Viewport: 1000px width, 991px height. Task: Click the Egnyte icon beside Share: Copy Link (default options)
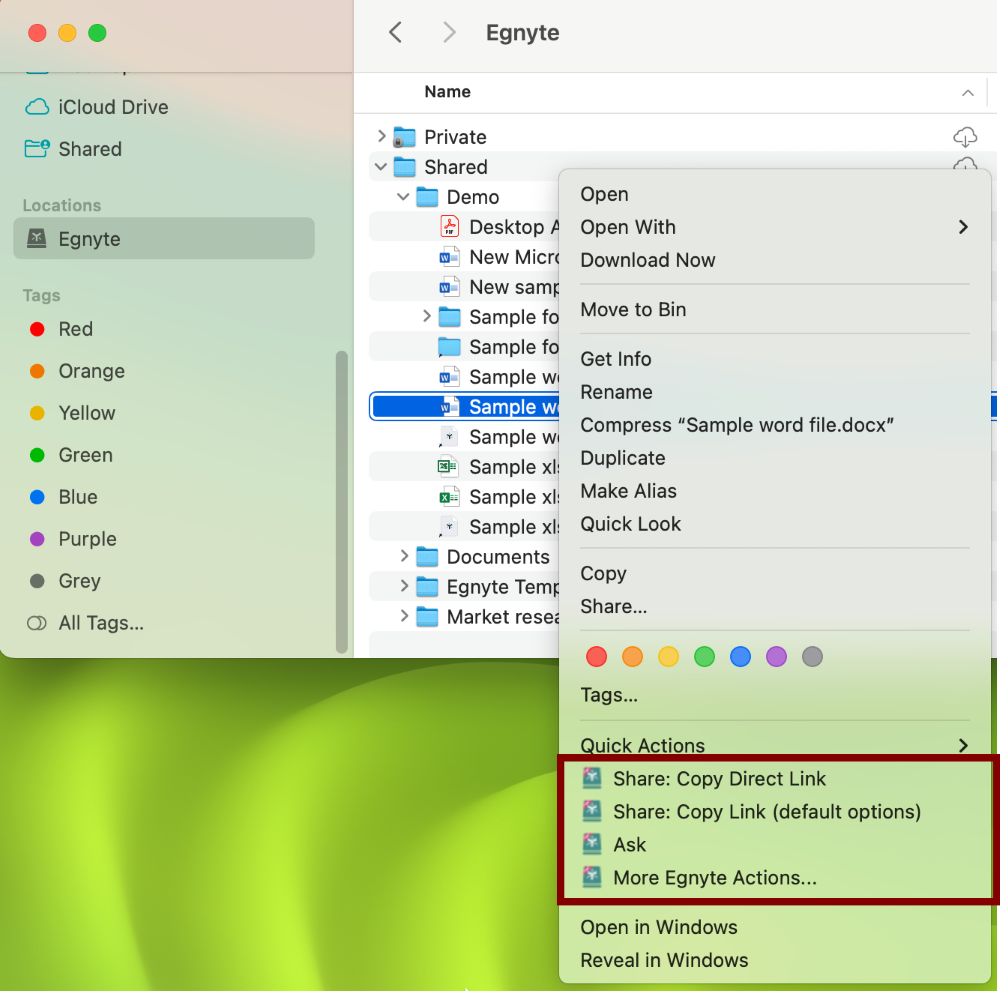[x=592, y=811]
